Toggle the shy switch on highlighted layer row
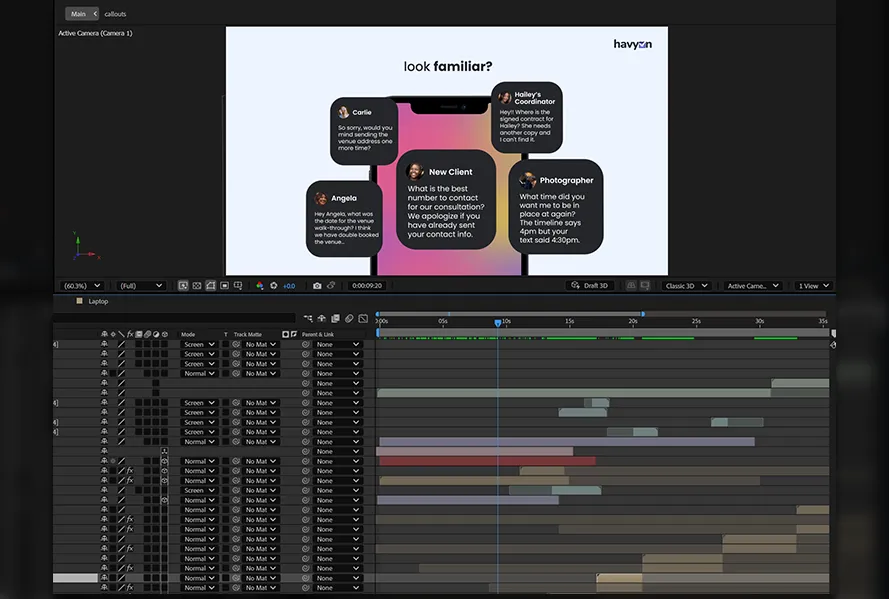Image resolution: width=889 pixels, height=599 pixels. (x=104, y=578)
